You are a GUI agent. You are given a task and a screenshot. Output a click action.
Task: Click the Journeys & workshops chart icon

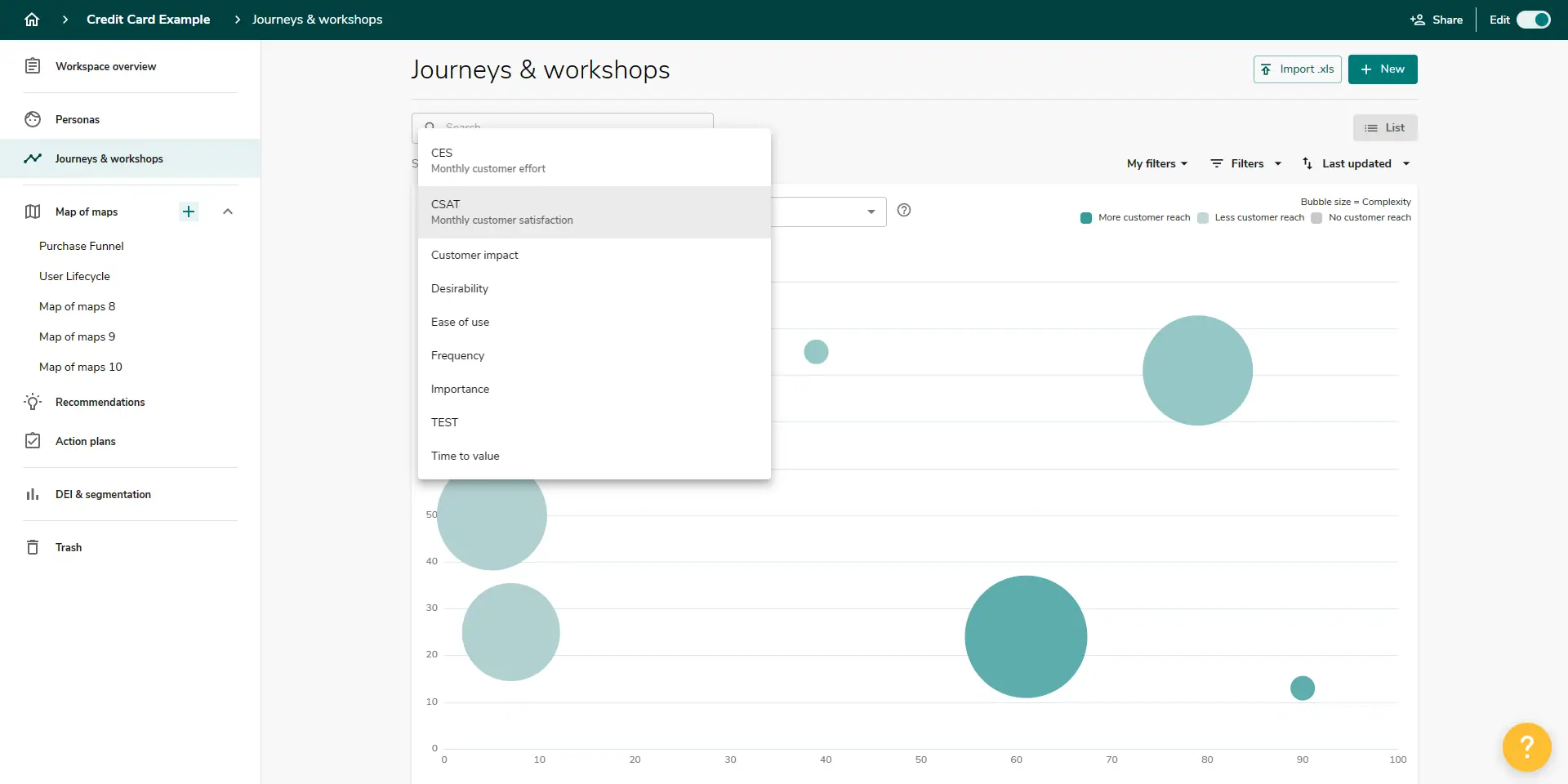[x=32, y=158]
